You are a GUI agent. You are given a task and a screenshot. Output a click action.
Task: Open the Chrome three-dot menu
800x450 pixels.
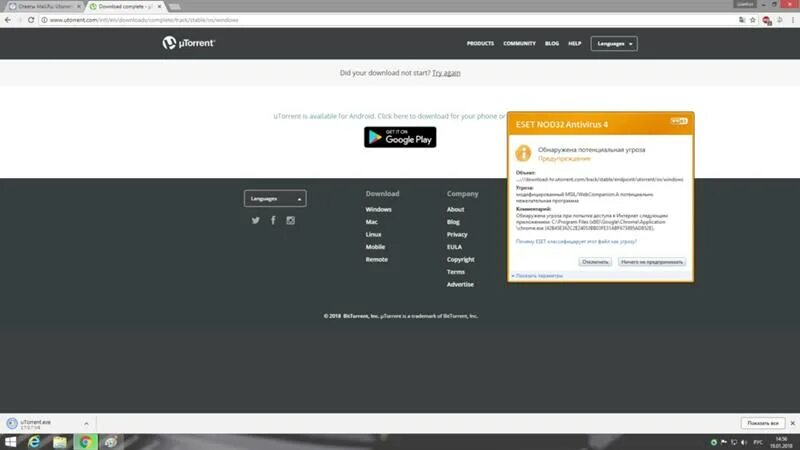pos(792,20)
